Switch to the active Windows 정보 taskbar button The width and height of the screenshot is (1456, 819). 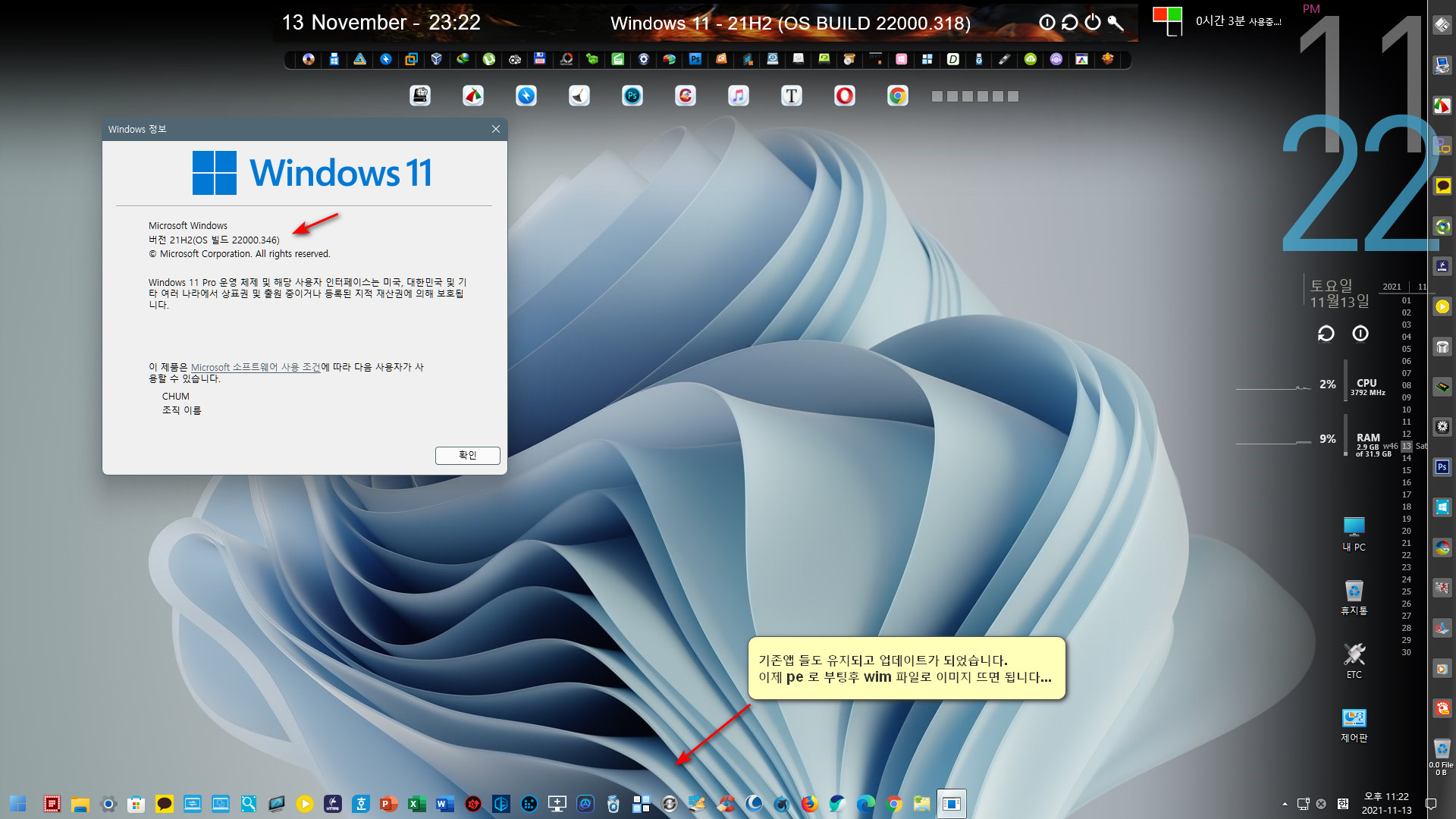[x=952, y=804]
